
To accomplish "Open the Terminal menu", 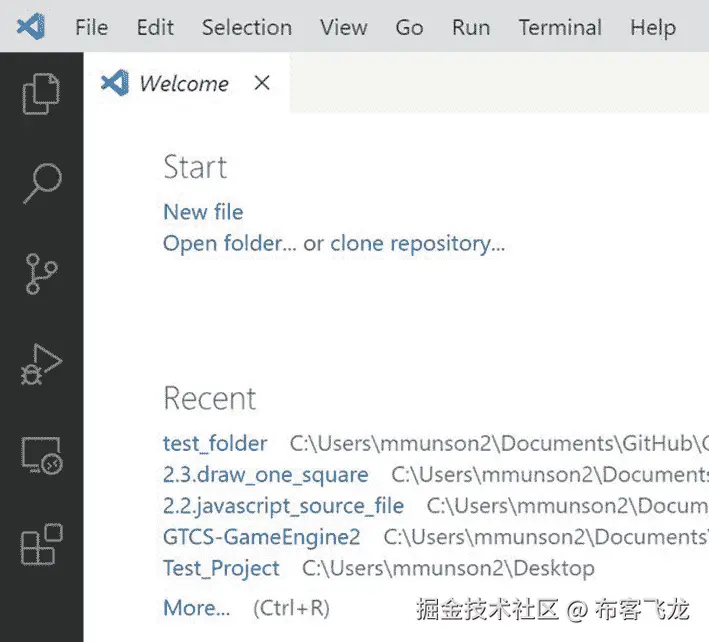I will tap(560, 28).
